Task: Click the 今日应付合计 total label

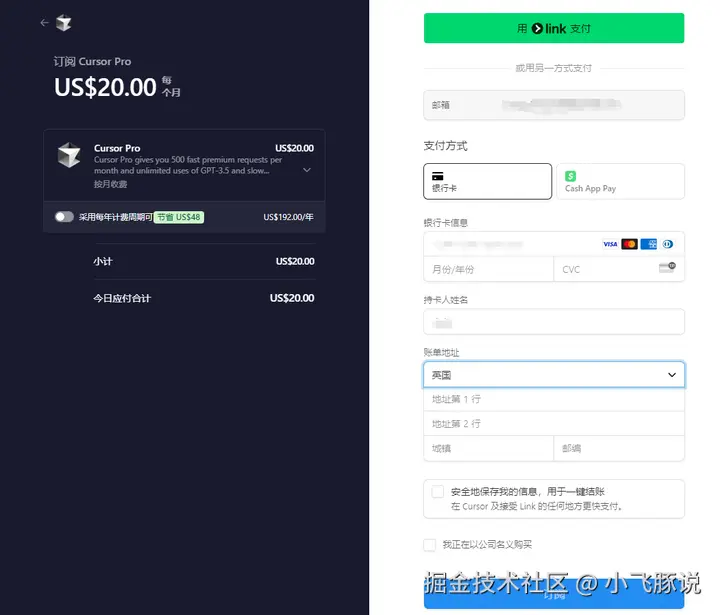Action: (x=122, y=298)
